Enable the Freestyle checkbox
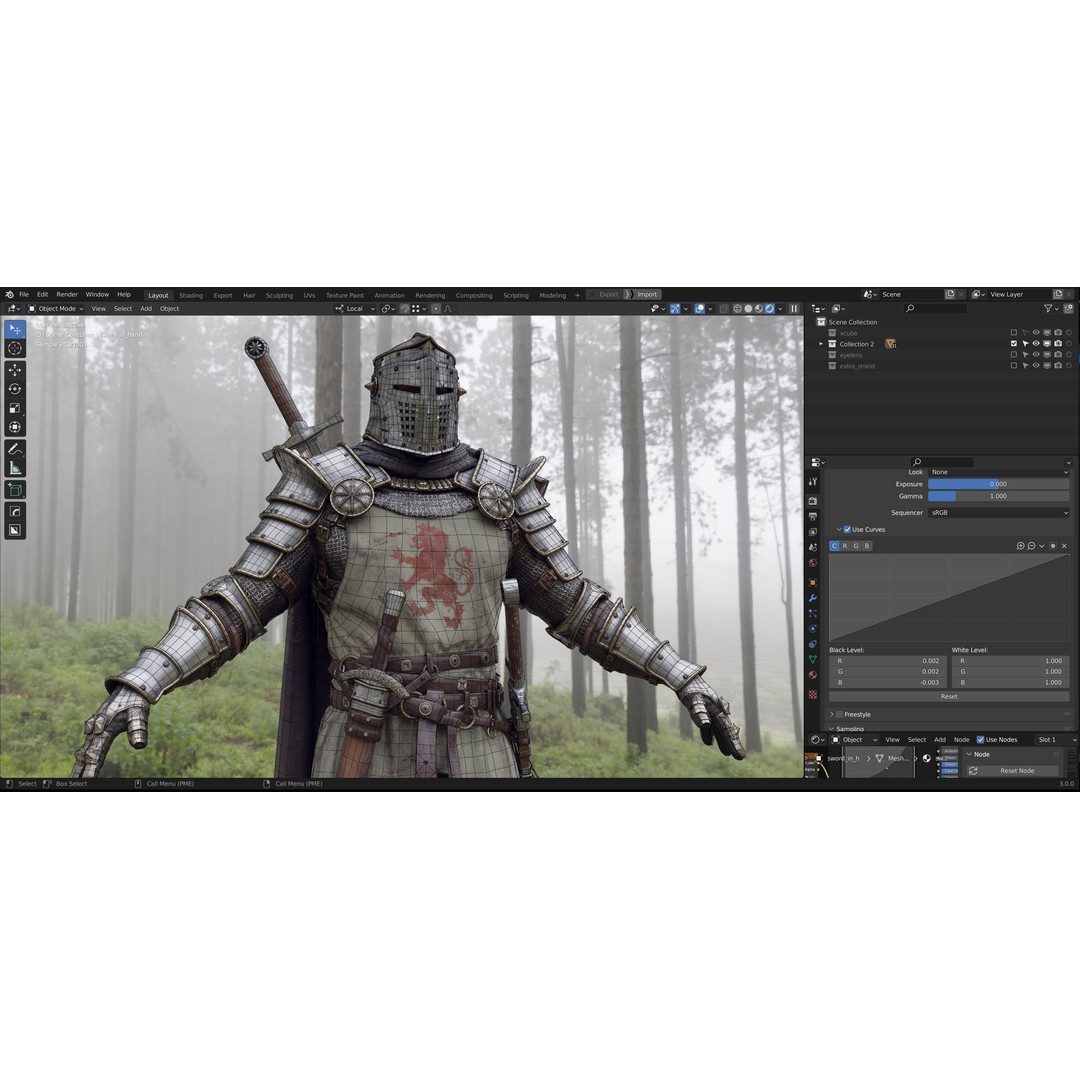 click(839, 714)
